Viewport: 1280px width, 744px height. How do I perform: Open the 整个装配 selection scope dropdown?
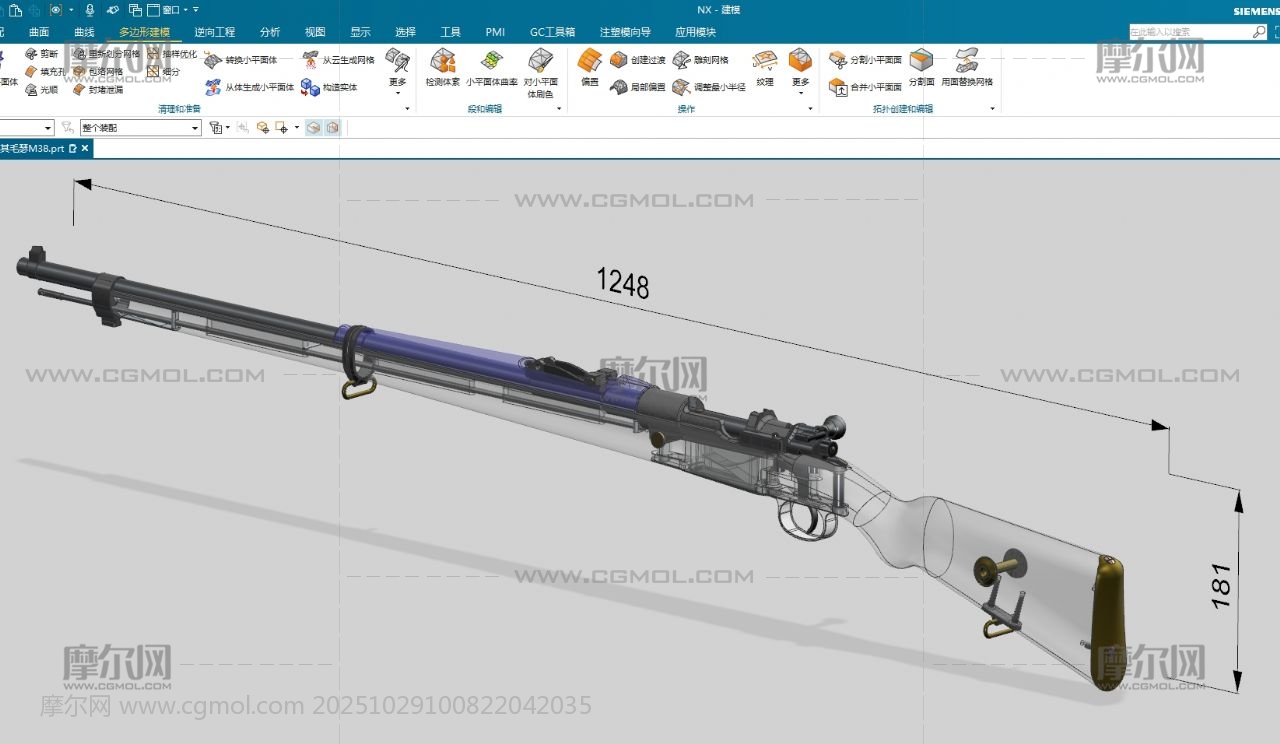140,128
